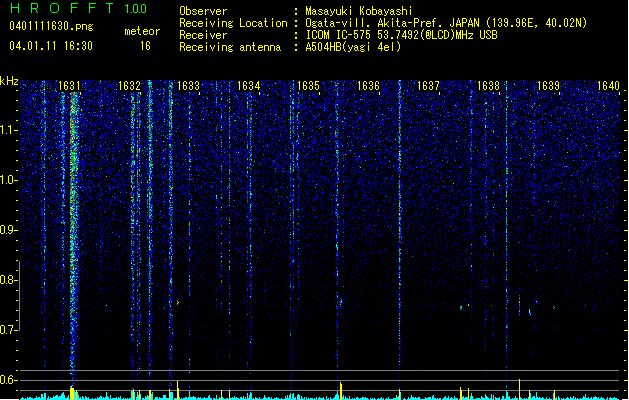
Task: Click the 1635 time axis label
Action: tap(308, 86)
